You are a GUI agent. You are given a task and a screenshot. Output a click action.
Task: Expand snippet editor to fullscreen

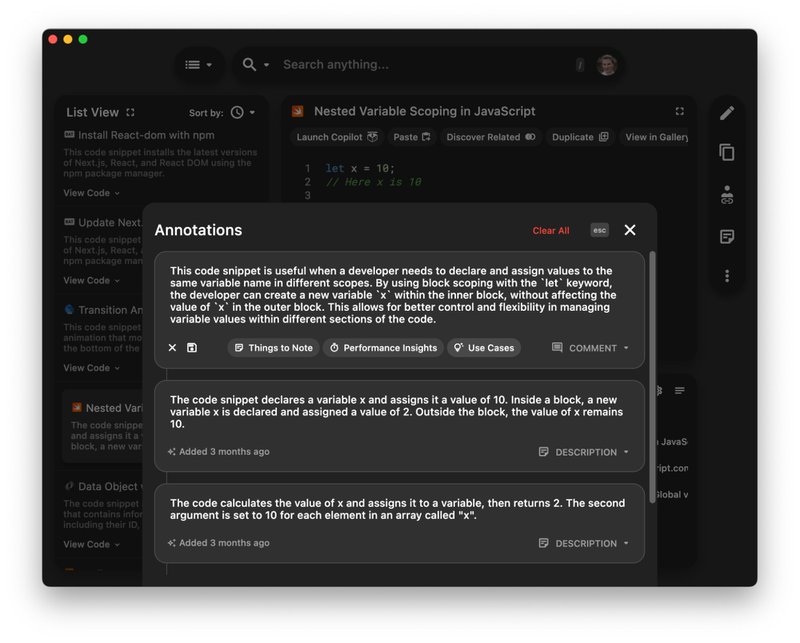pos(679,111)
